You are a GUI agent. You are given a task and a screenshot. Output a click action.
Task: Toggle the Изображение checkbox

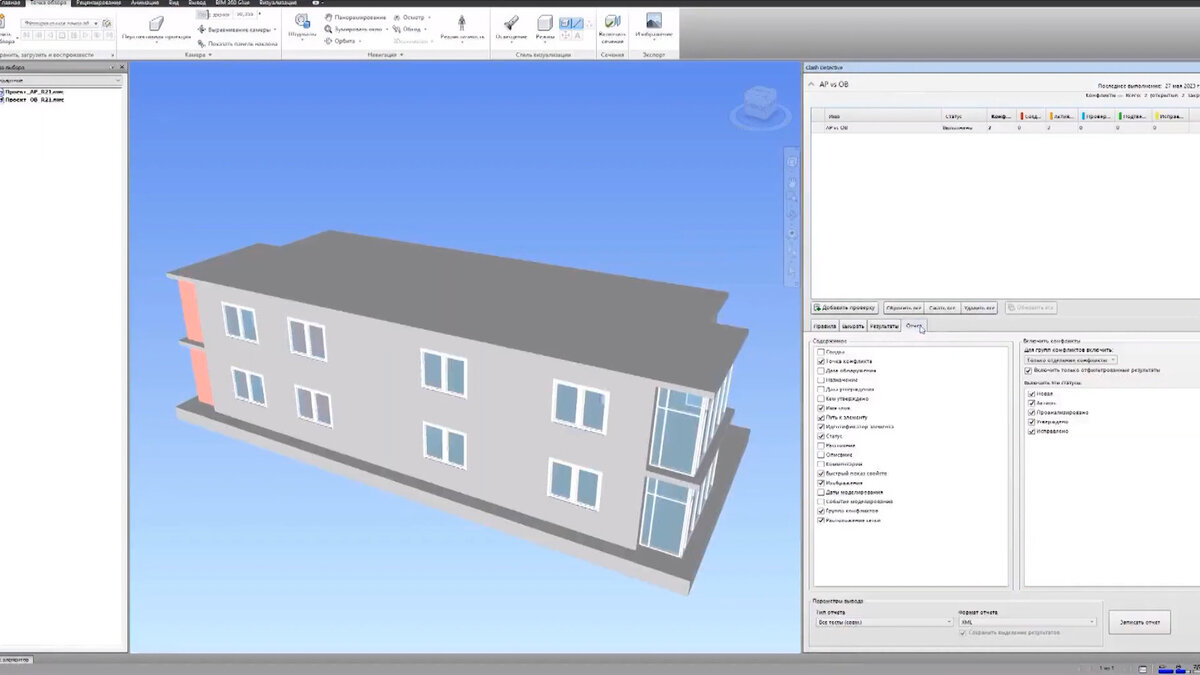point(821,483)
